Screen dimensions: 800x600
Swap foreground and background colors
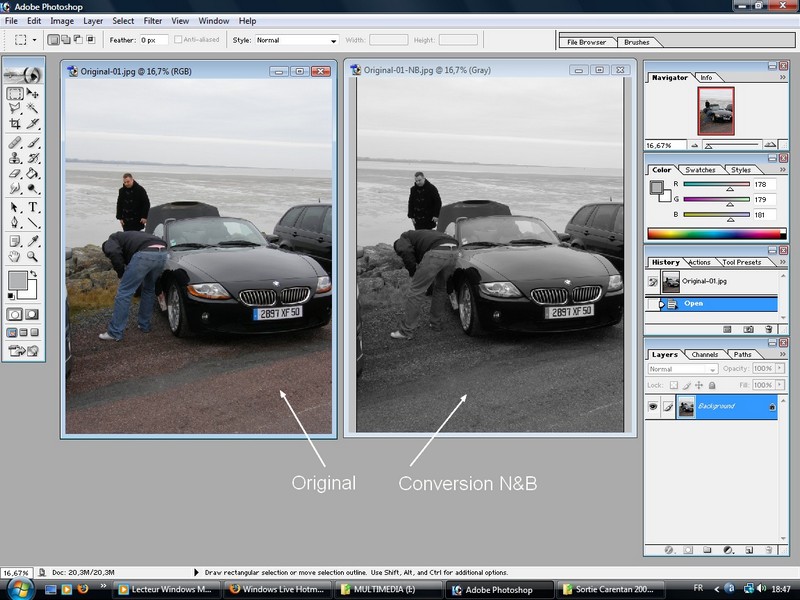[34, 273]
